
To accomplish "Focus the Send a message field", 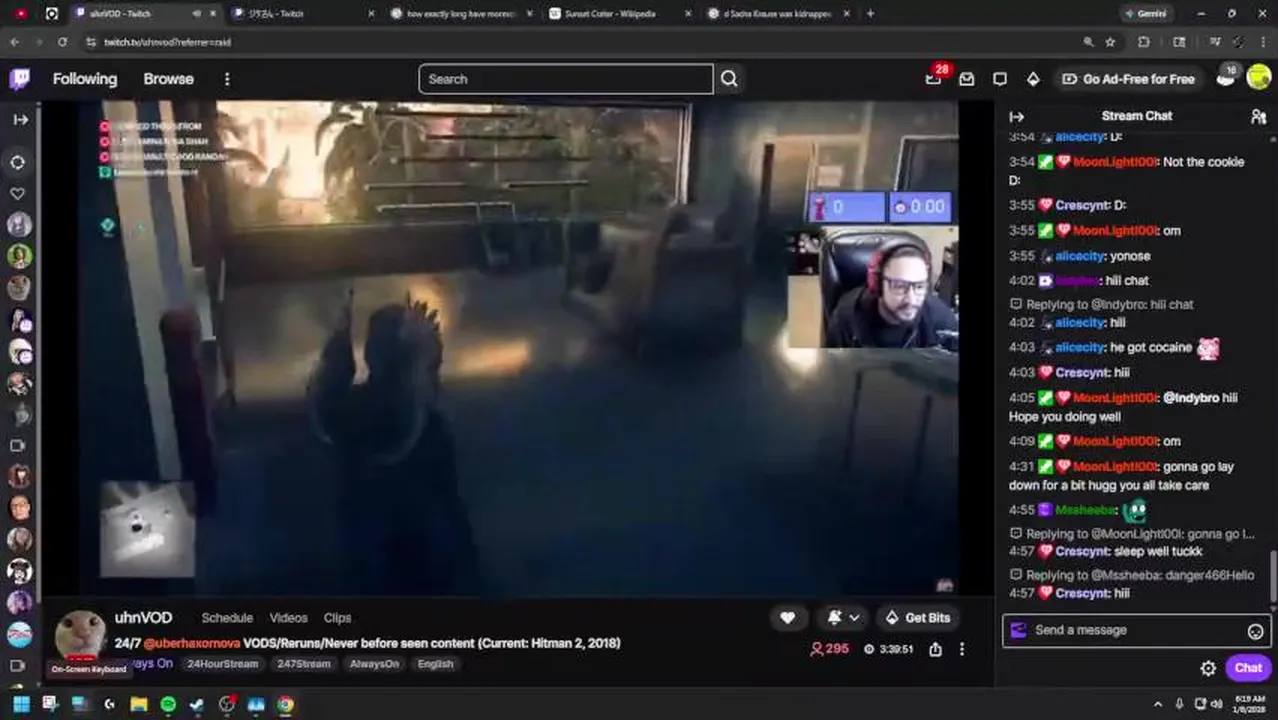I will click(1137, 630).
